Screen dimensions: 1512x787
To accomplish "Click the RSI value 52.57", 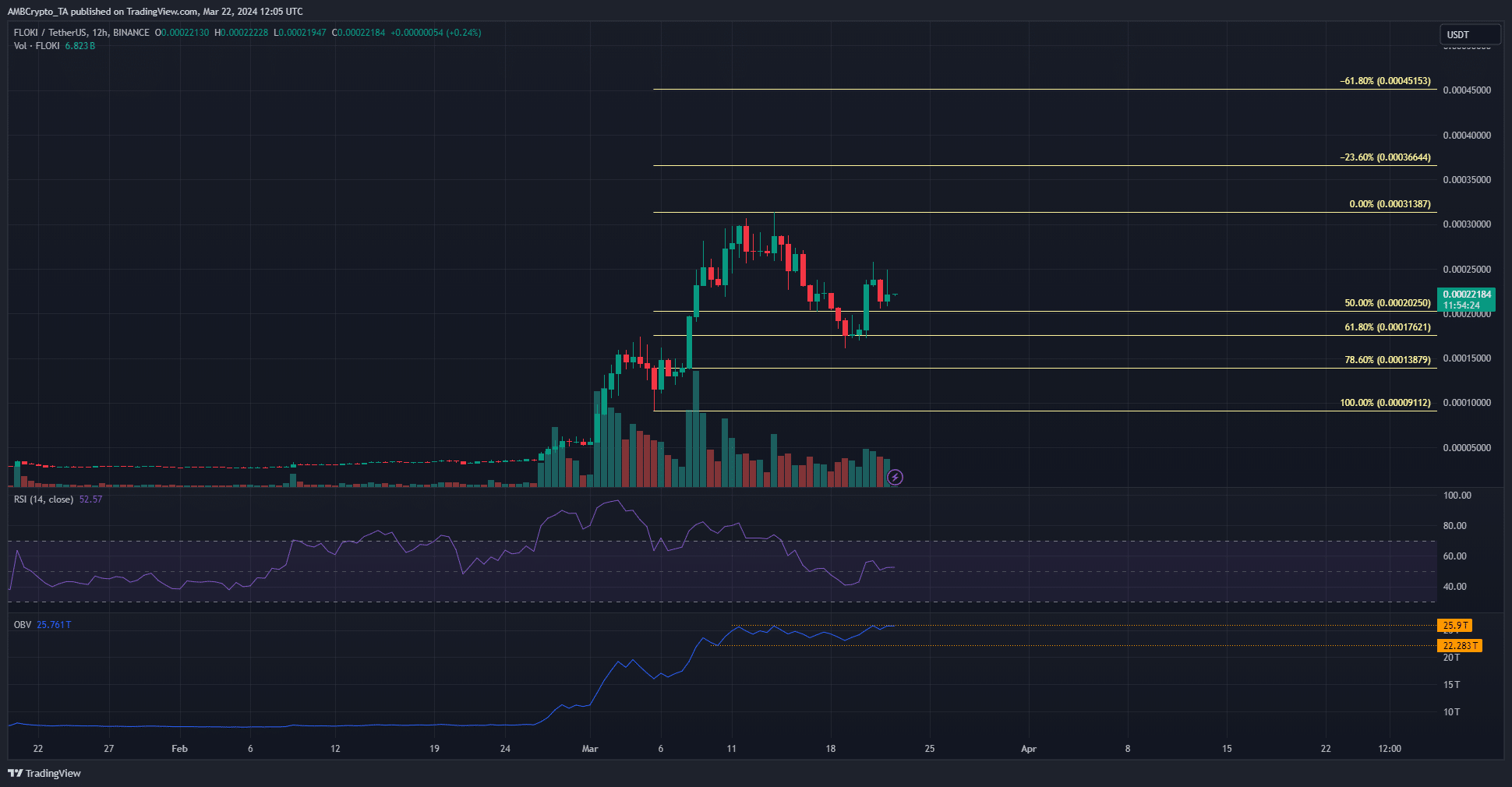I will pyautogui.click(x=90, y=499).
